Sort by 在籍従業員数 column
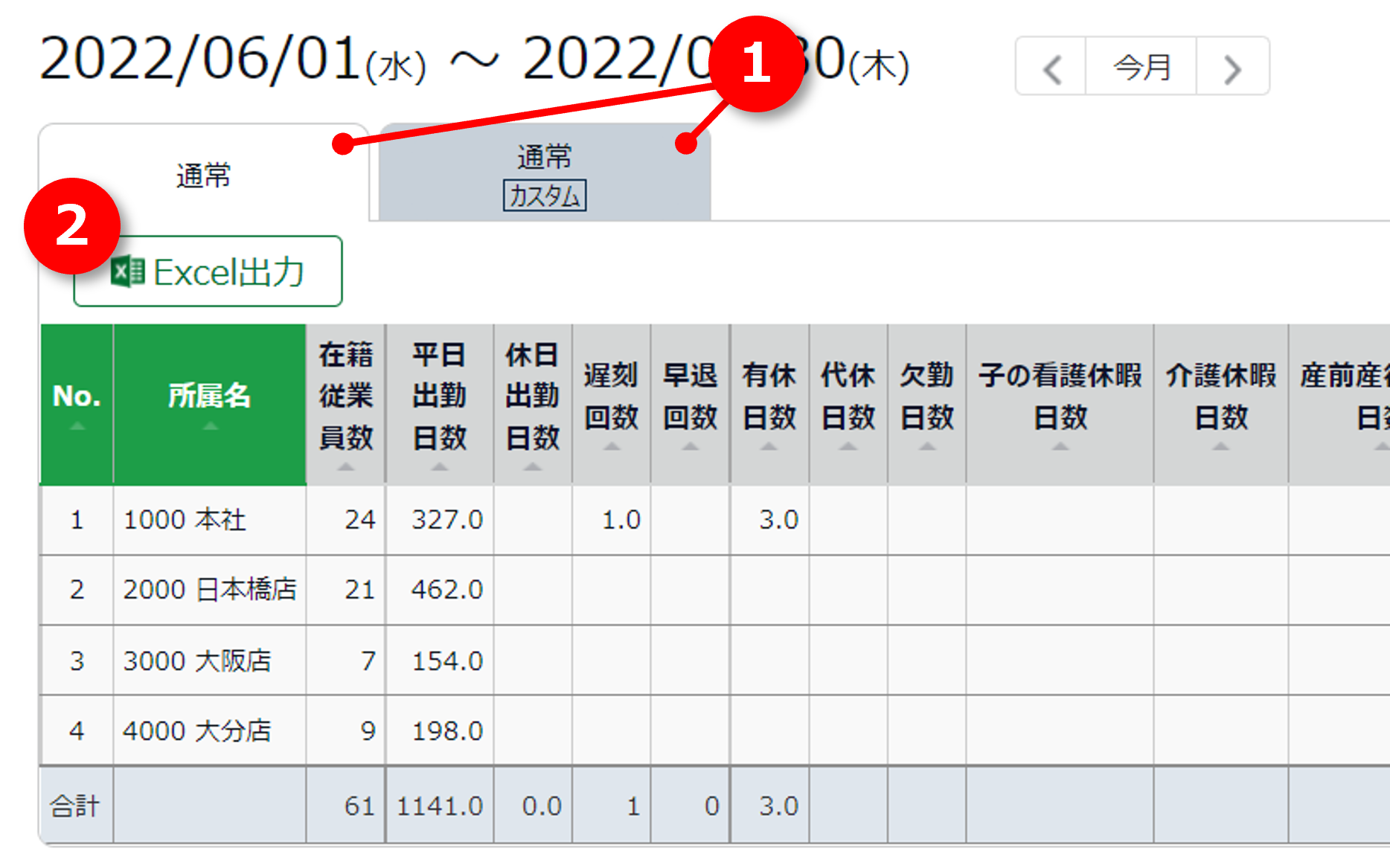The width and height of the screenshot is (1390, 868). point(346,404)
